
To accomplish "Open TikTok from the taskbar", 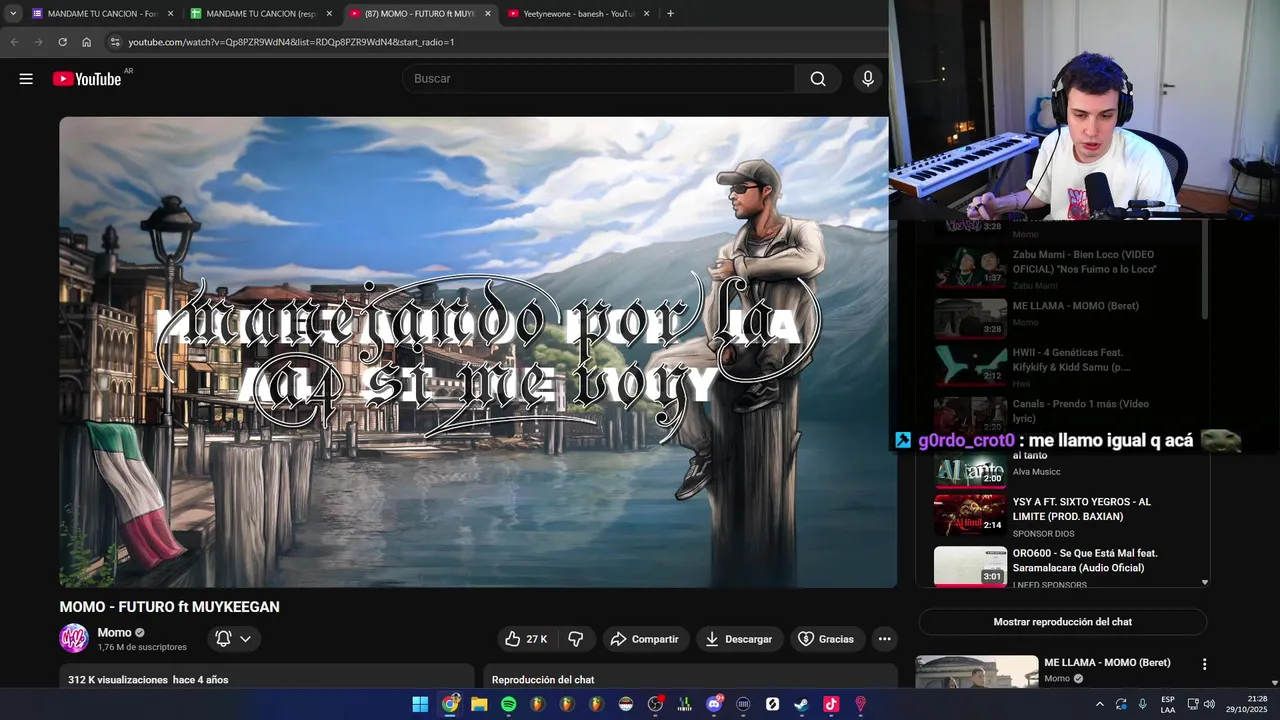I will coord(831,704).
